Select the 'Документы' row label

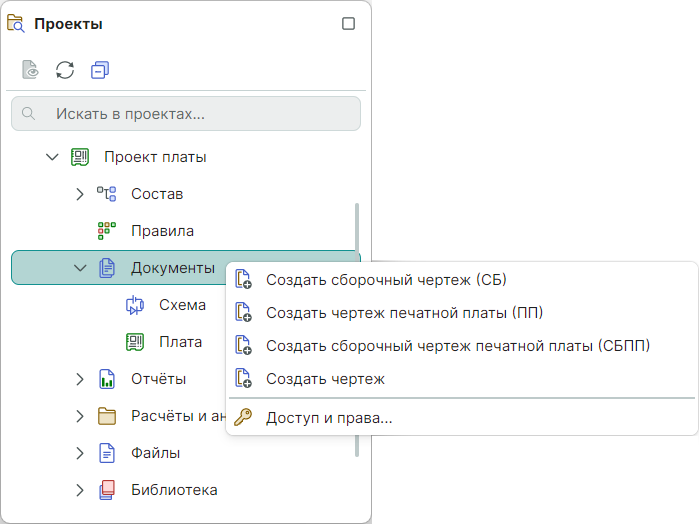(173, 268)
